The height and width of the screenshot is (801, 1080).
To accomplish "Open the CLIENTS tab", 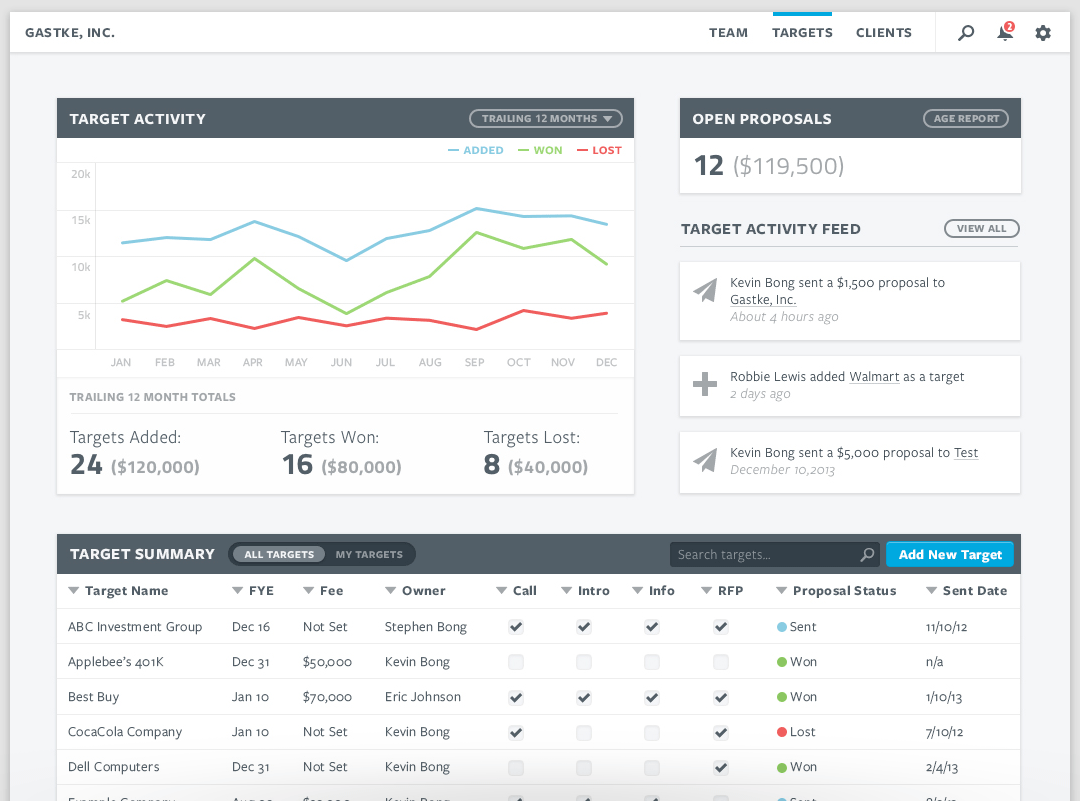I will [884, 32].
